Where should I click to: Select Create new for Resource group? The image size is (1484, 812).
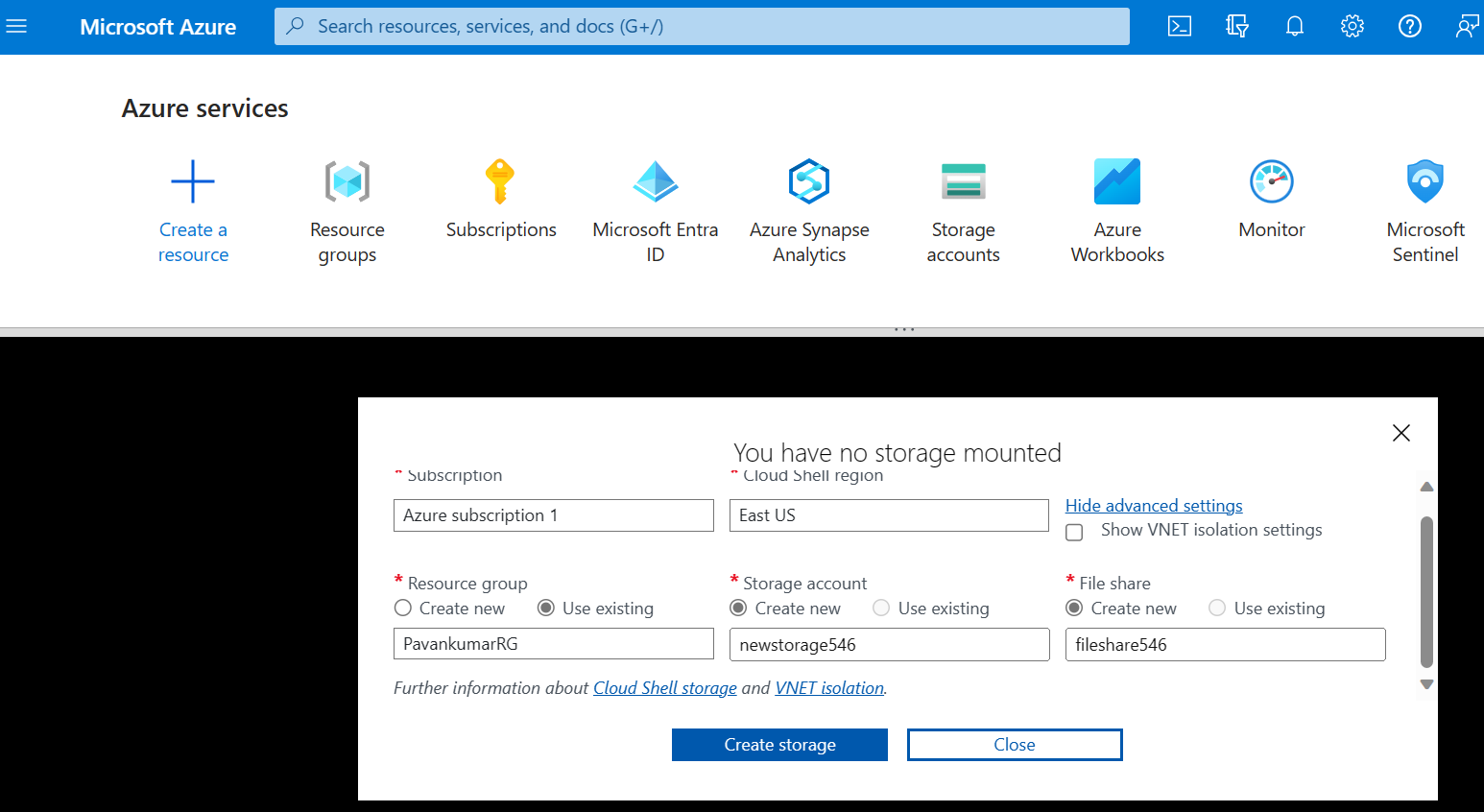403,609
